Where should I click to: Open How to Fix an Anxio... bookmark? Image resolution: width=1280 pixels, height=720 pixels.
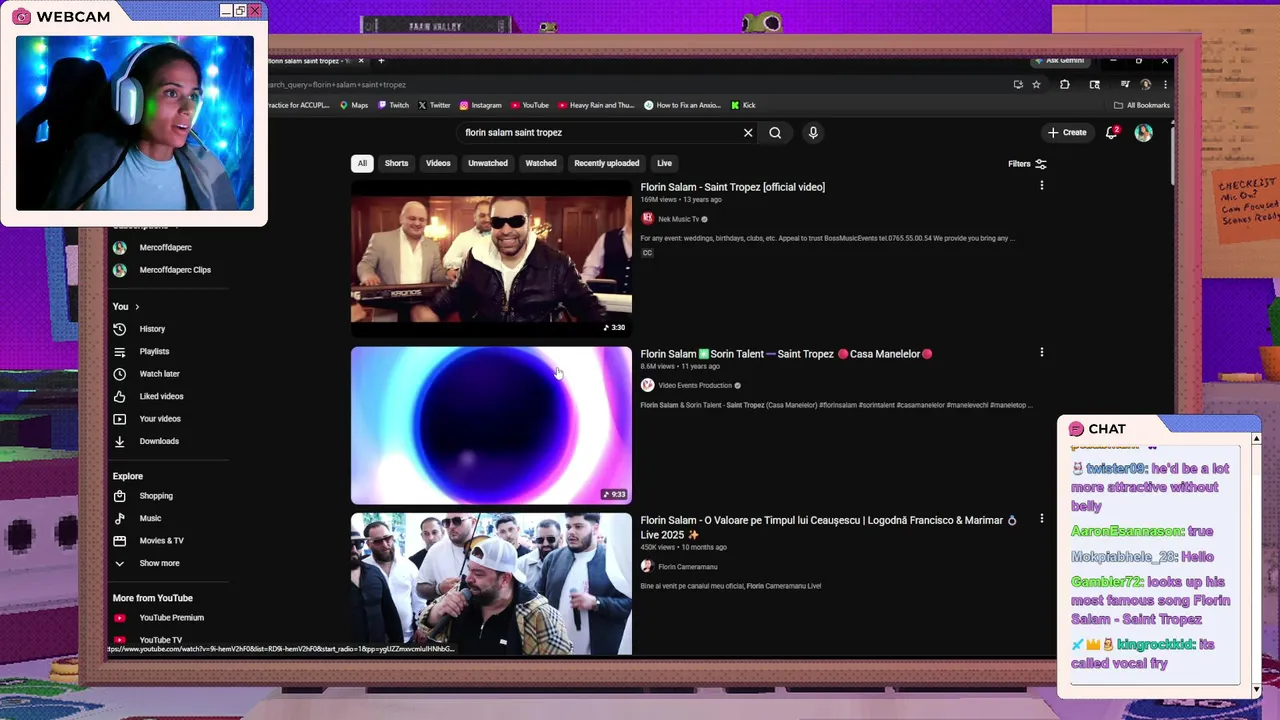pyautogui.click(x=683, y=105)
